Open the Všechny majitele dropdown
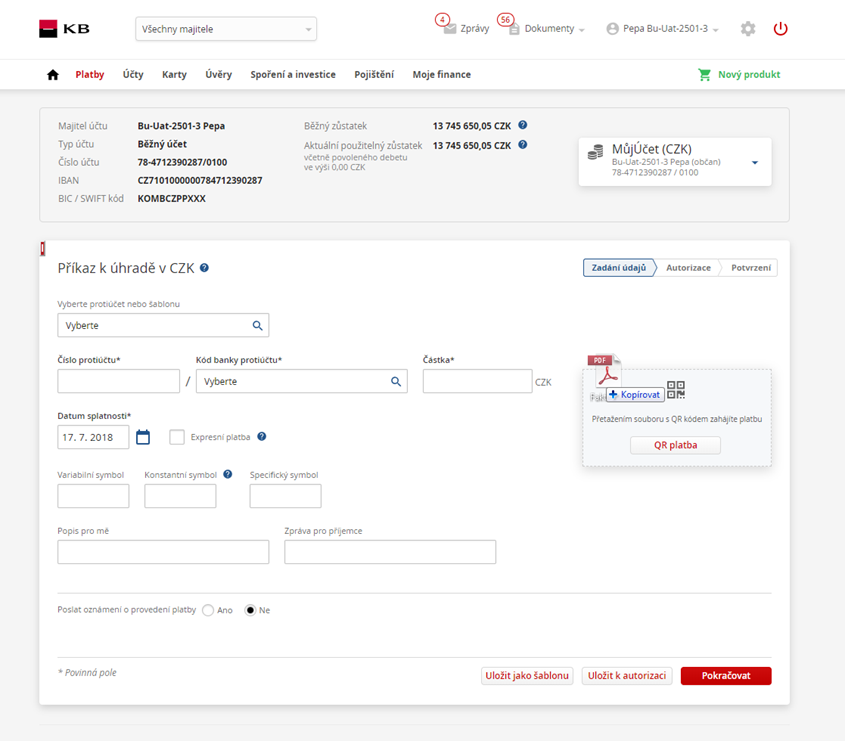Image resolution: width=845 pixels, height=741 pixels. [226, 29]
